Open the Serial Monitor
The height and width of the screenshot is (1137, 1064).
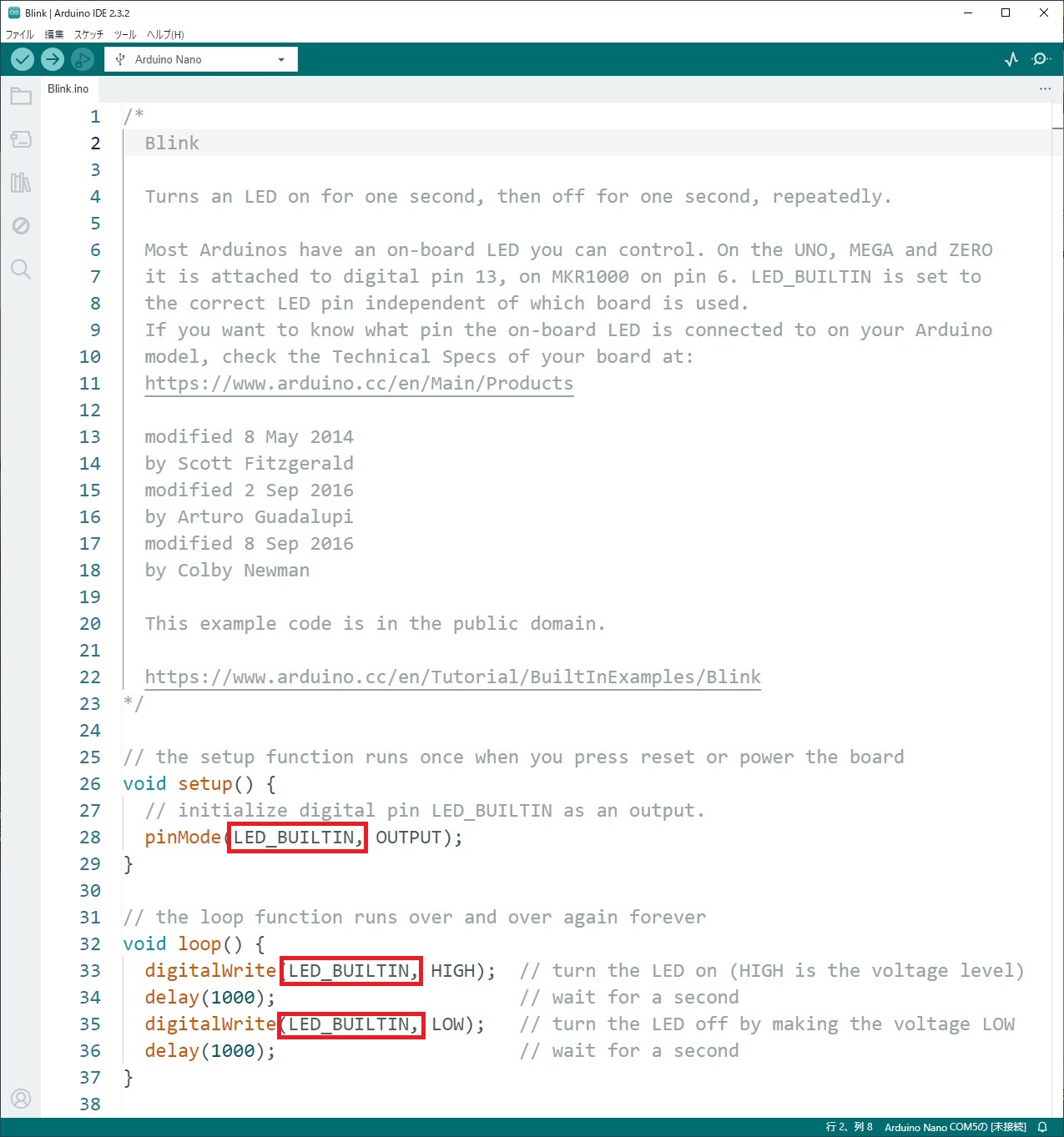point(1041,59)
